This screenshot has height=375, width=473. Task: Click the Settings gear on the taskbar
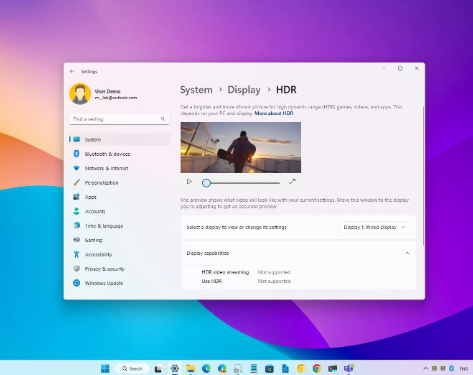click(x=175, y=368)
